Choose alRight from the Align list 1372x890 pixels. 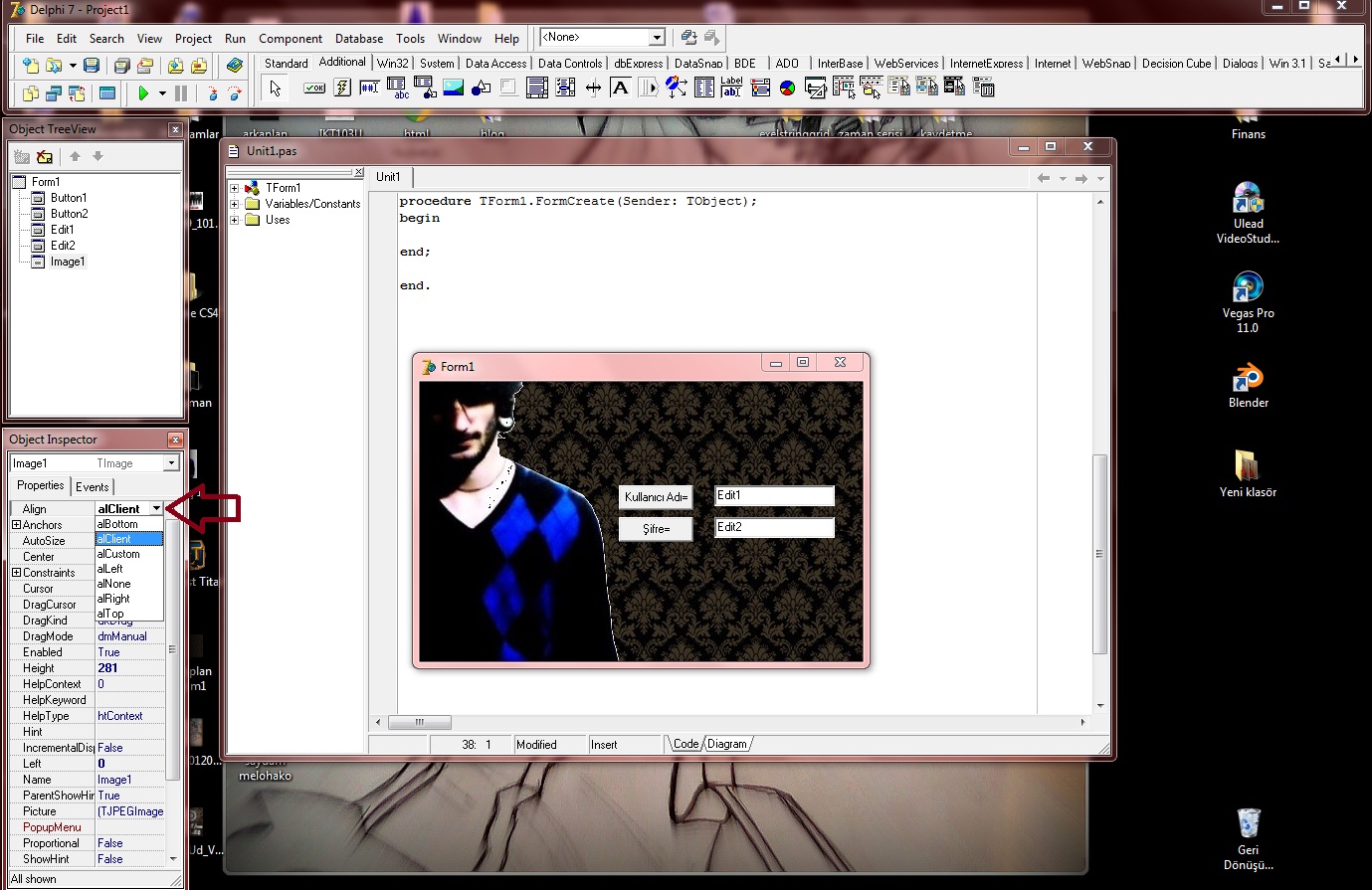[x=128, y=599]
